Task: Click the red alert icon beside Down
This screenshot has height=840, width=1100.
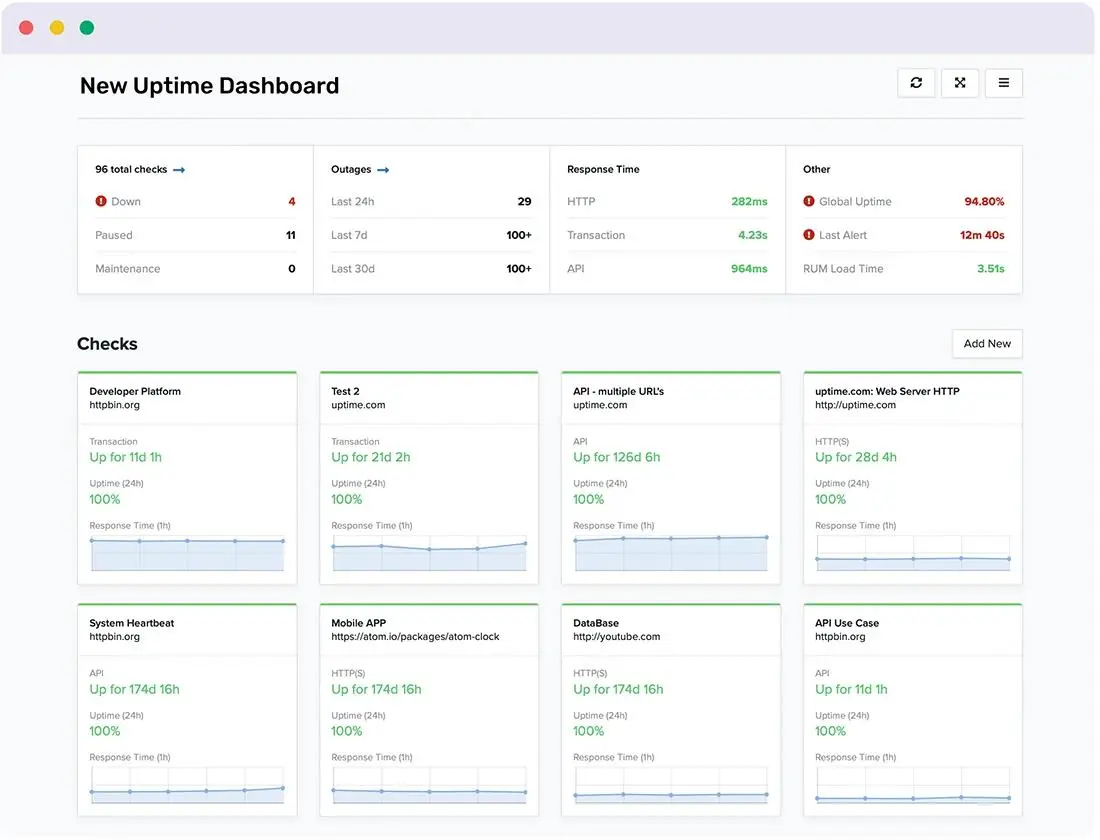Action: click(101, 202)
